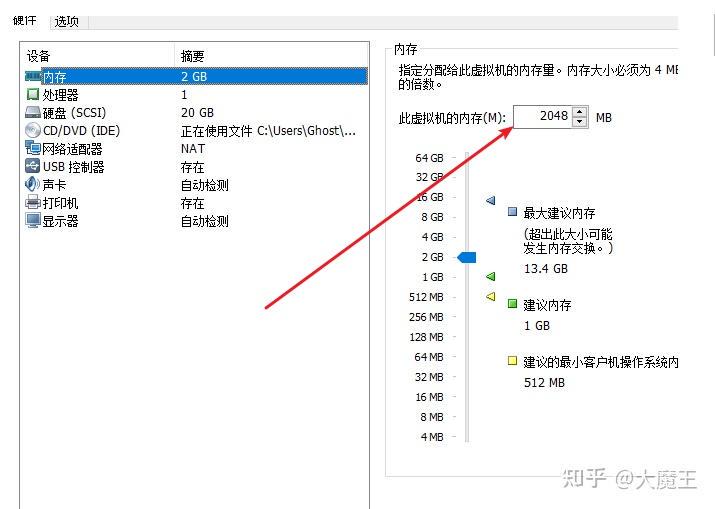Click the 64 GB label on the slider scale
Viewport: 715px width, 509px height.
[429, 158]
